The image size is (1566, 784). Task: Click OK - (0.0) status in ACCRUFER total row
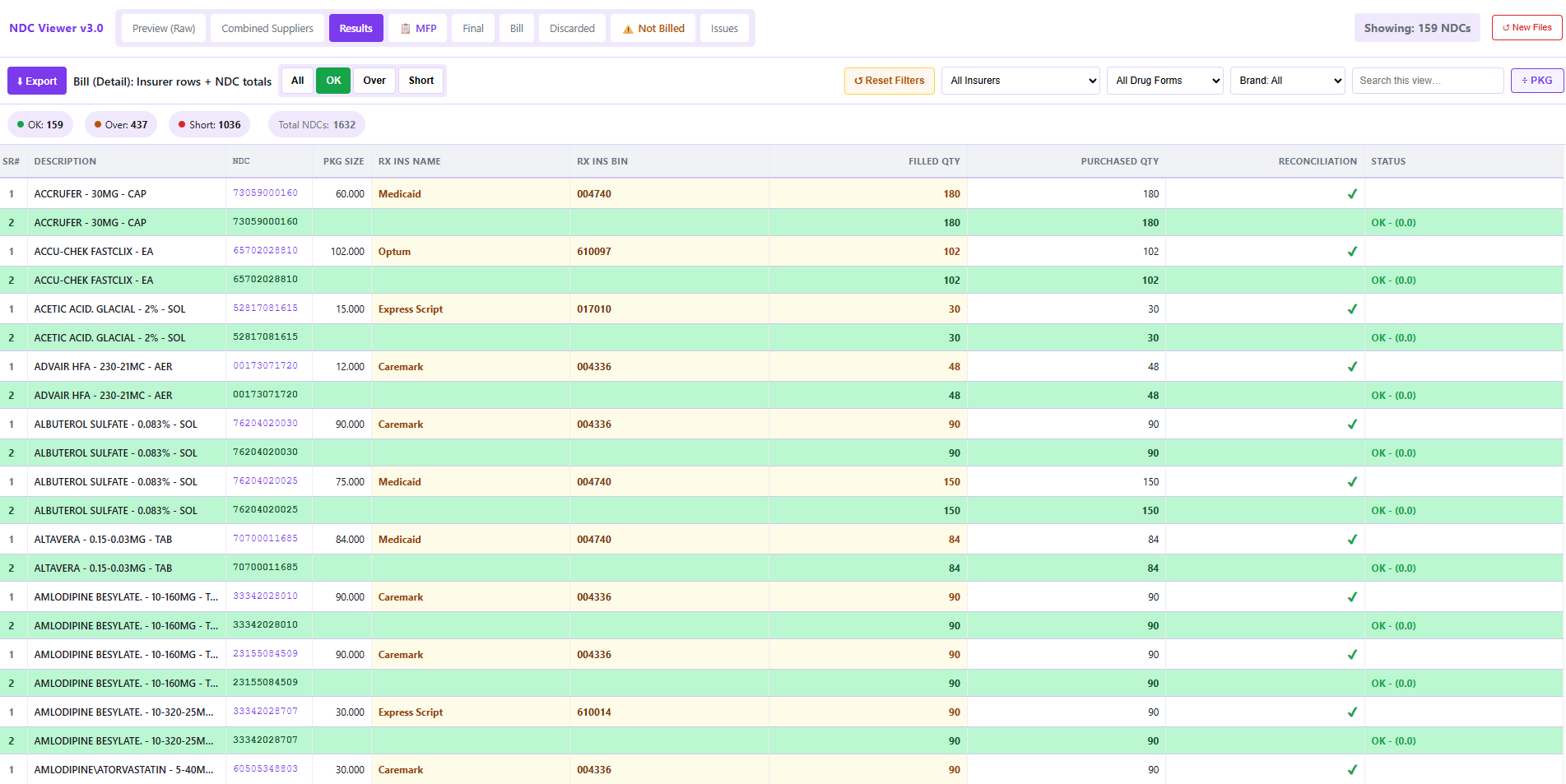[x=1393, y=223]
